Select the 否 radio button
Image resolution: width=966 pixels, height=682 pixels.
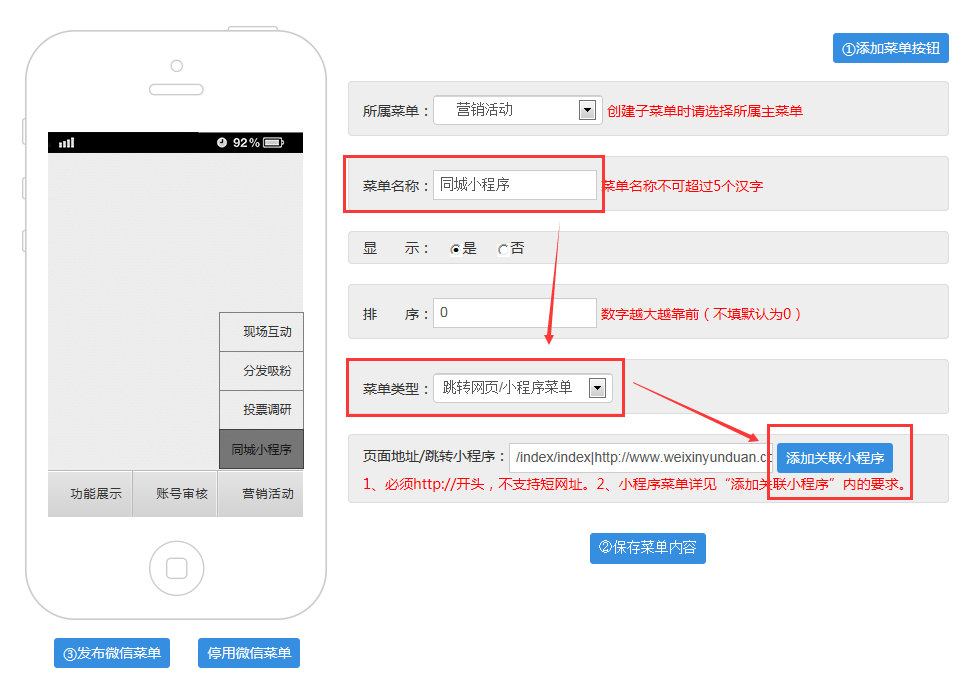503,249
